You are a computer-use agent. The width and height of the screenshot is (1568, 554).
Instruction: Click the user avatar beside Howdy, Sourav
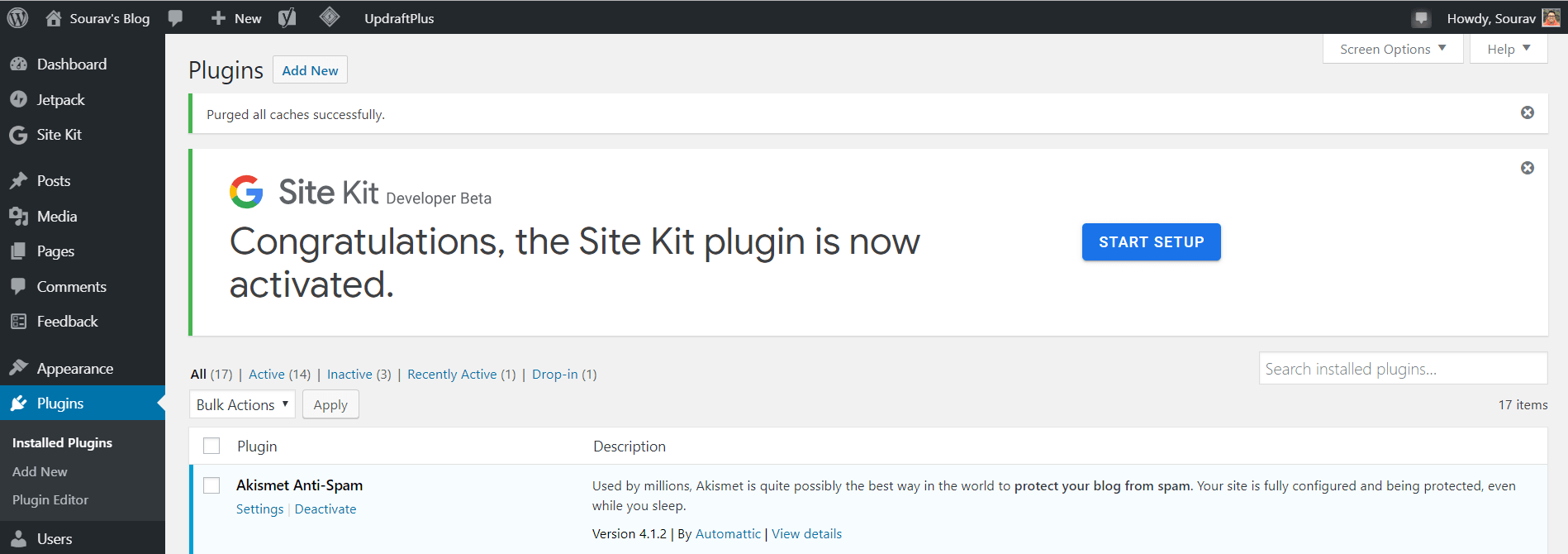click(1551, 18)
